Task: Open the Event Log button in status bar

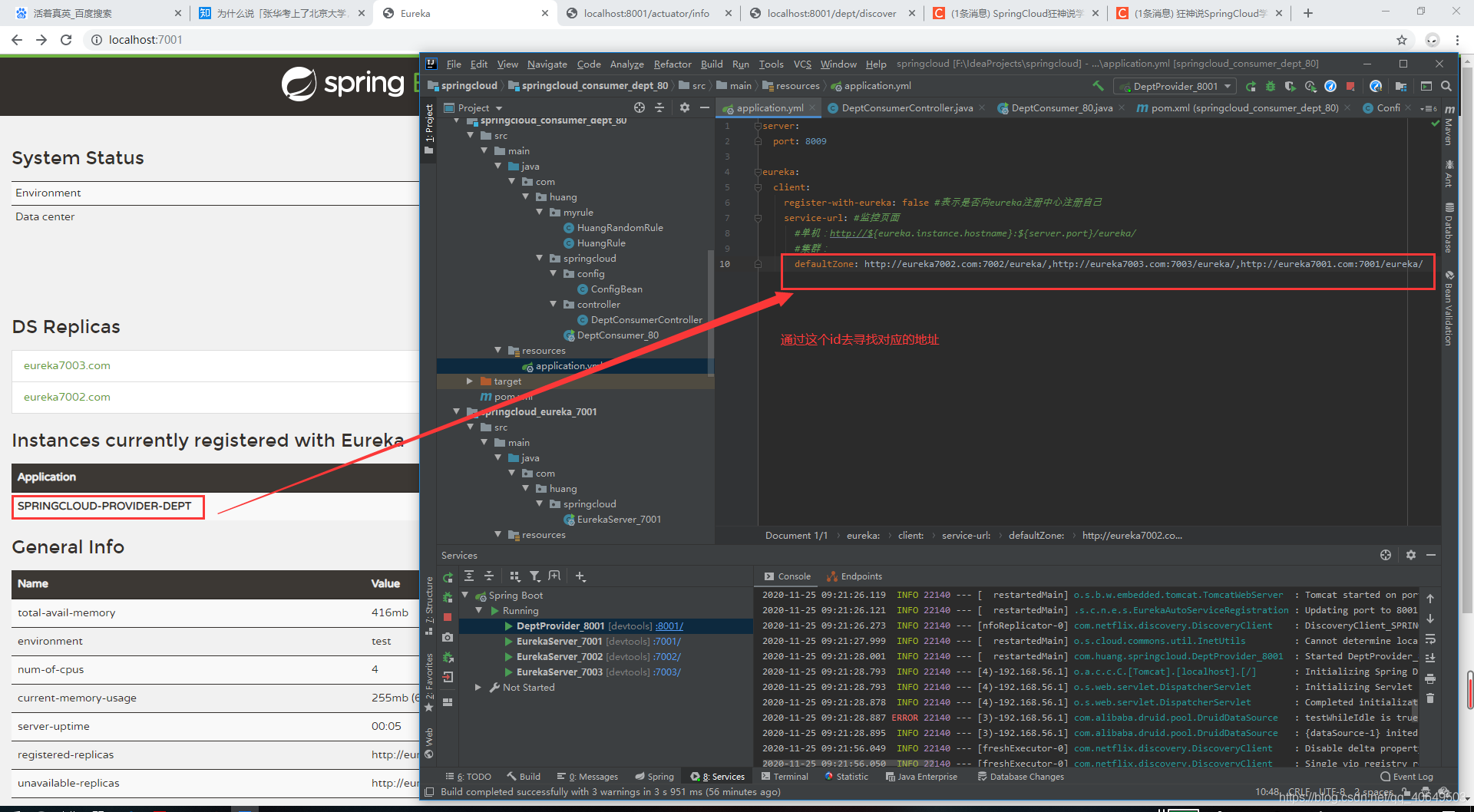Action: (1407, 777)
